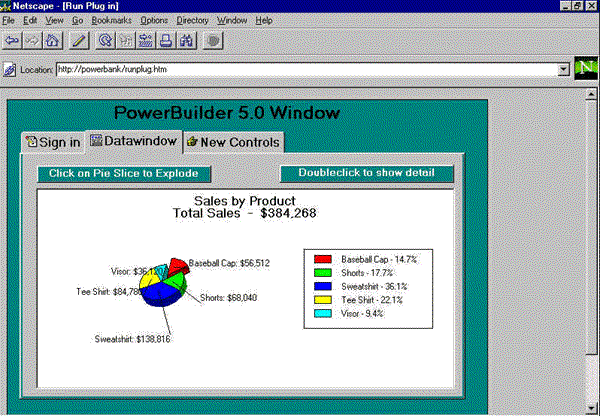Click the green Shorts pie slice
This screenshot has height=416, width=600.
tap(175, 282)
